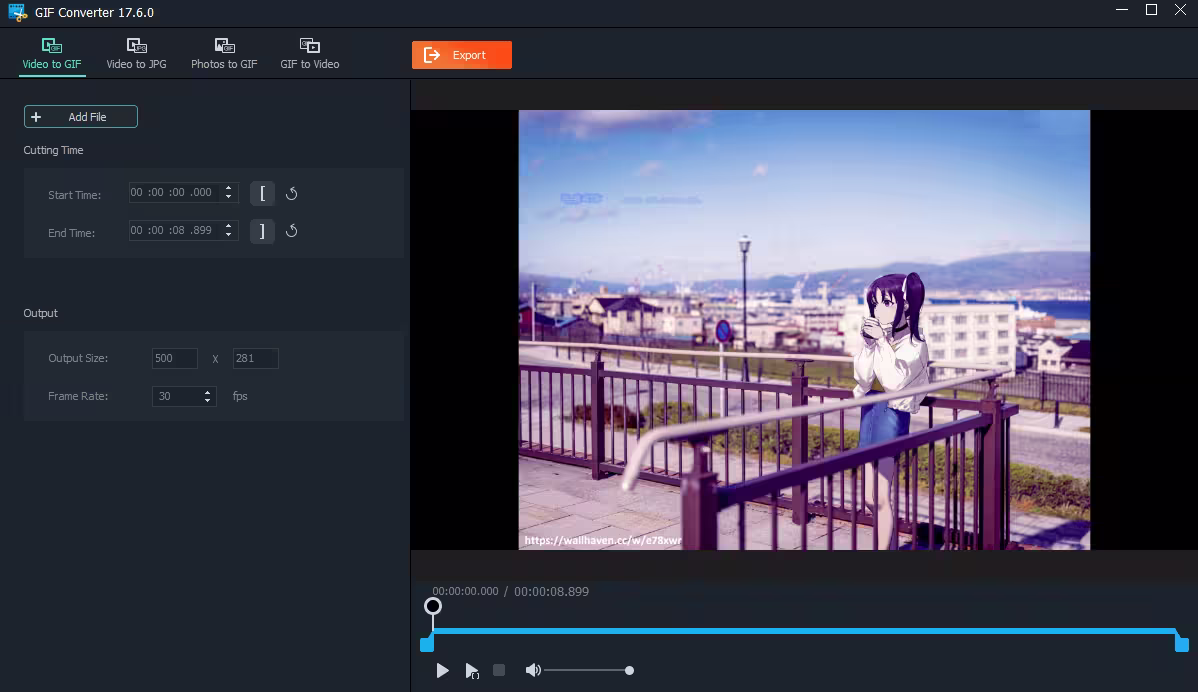This screenshot has height=692, width=1198.
Task: Add File to the converter
Action: point(81,117)
